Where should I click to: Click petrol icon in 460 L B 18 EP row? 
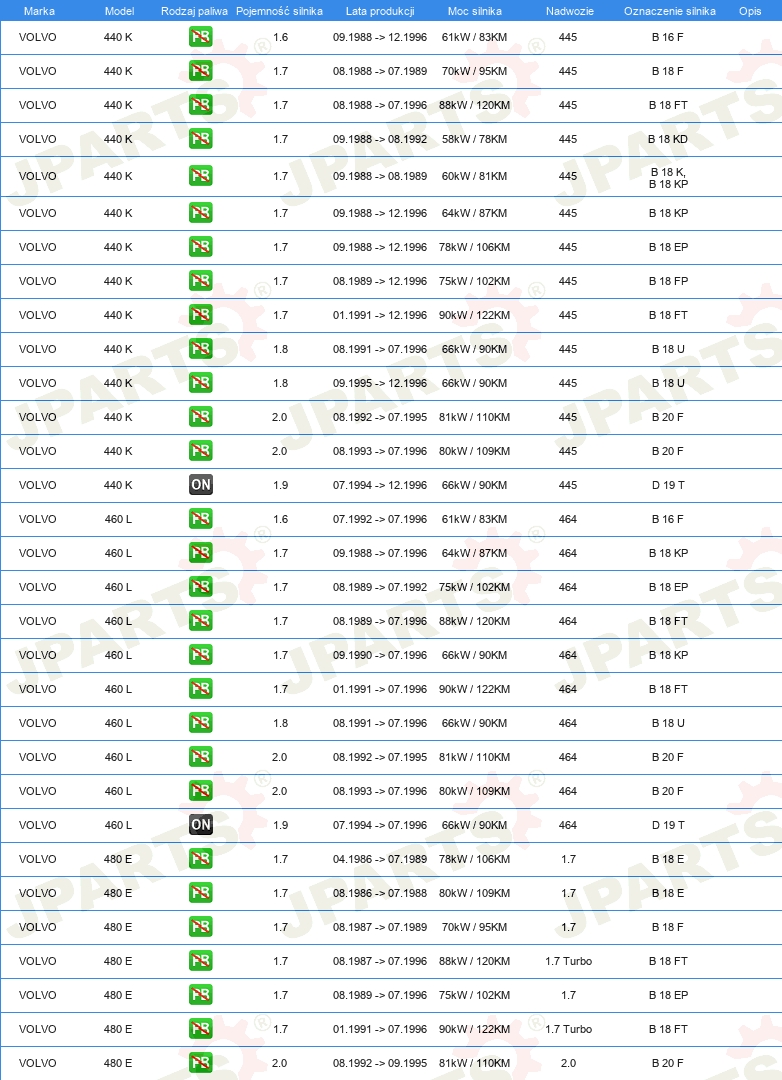[x=200, y=587]
